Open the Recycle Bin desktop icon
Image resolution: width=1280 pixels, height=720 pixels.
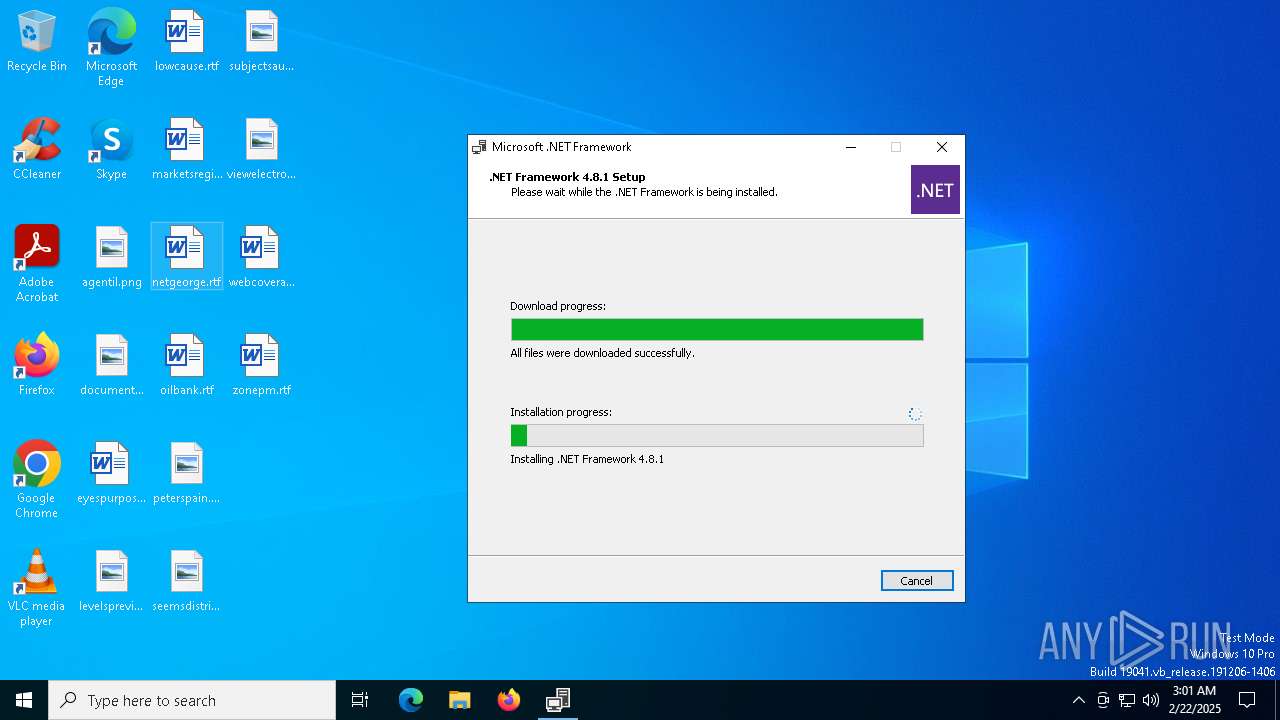[x=37, y=42]
